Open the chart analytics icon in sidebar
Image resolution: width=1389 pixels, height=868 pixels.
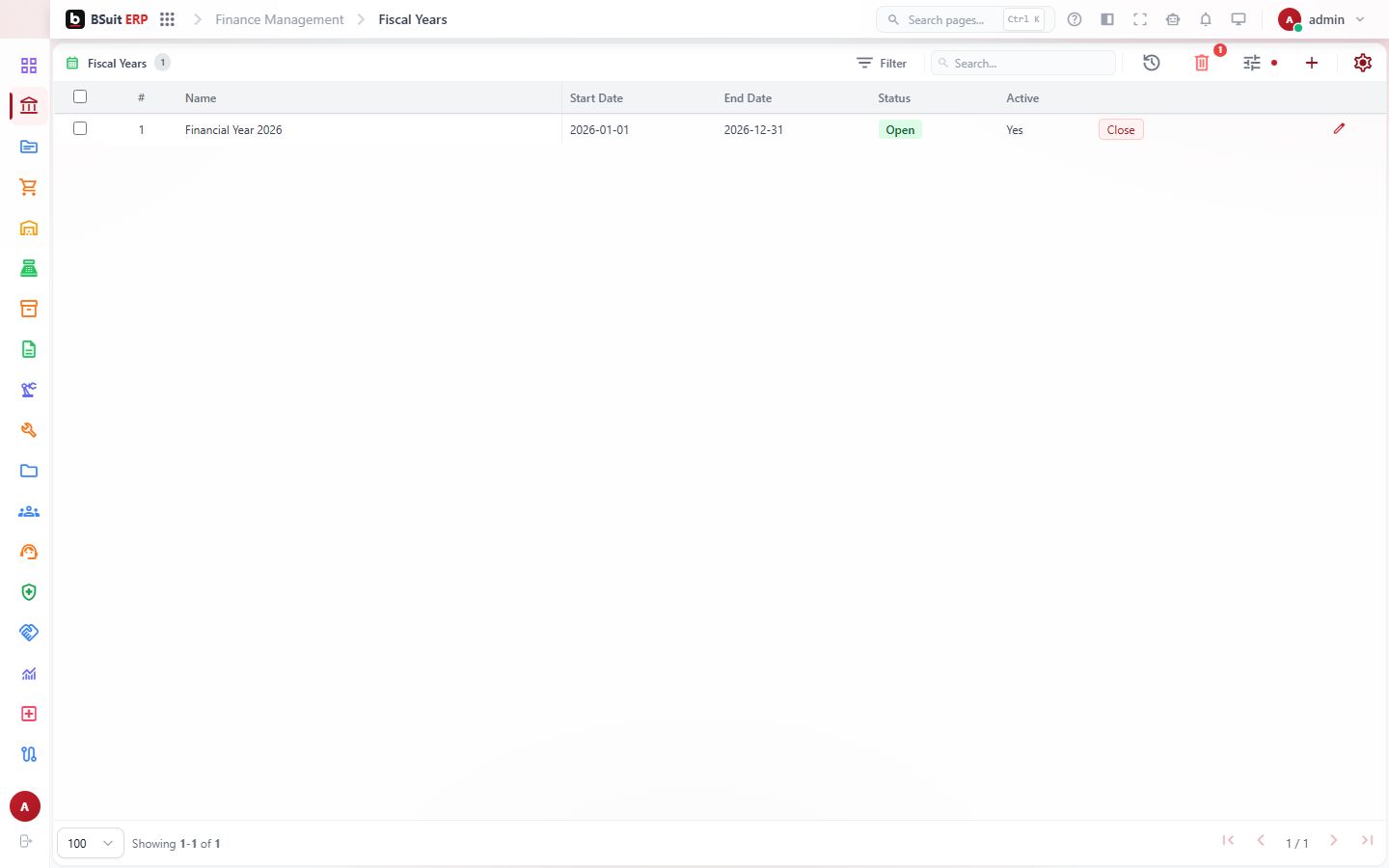point(29,673)
